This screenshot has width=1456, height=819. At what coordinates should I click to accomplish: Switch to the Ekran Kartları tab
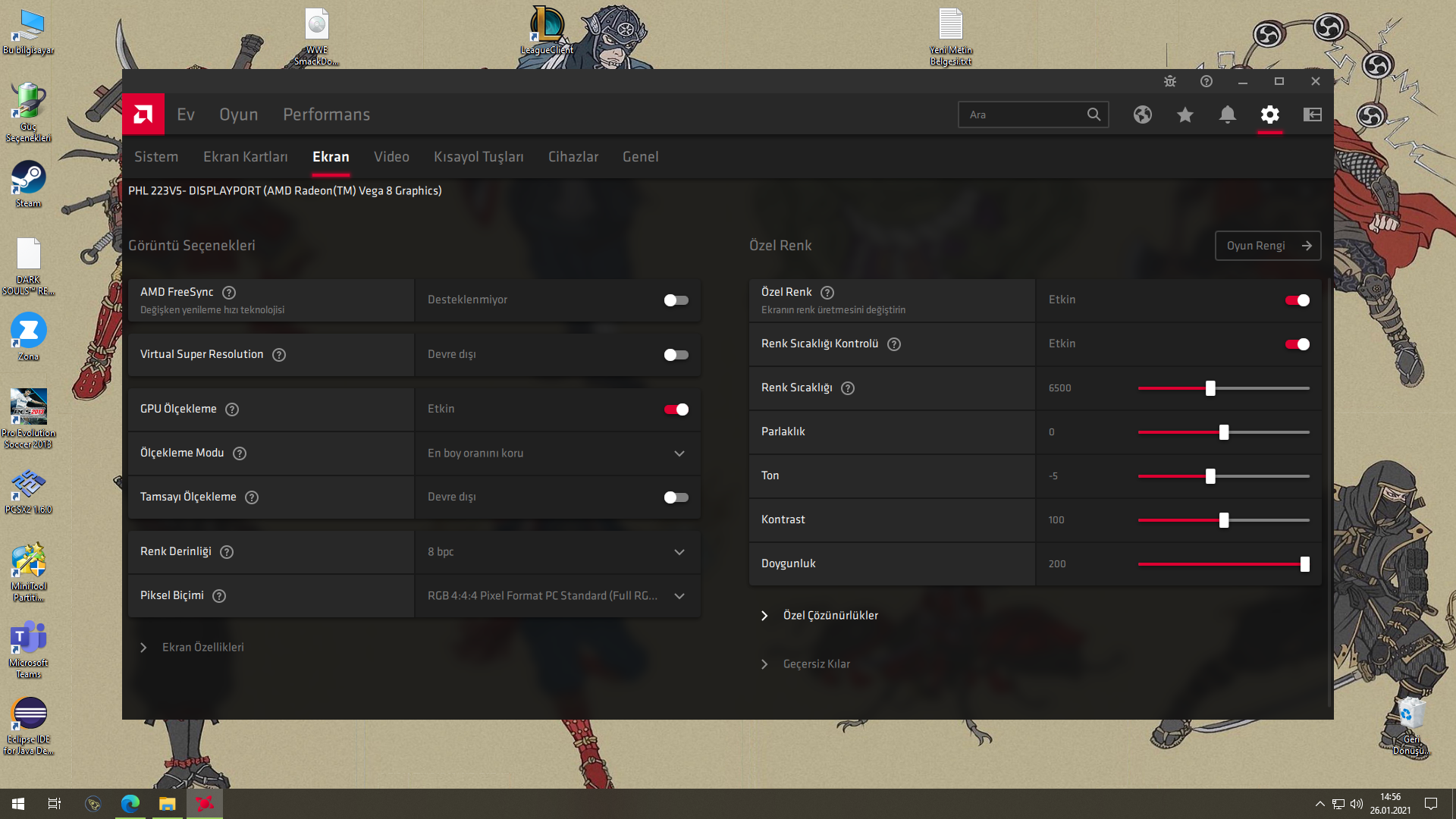click(245, 157)
